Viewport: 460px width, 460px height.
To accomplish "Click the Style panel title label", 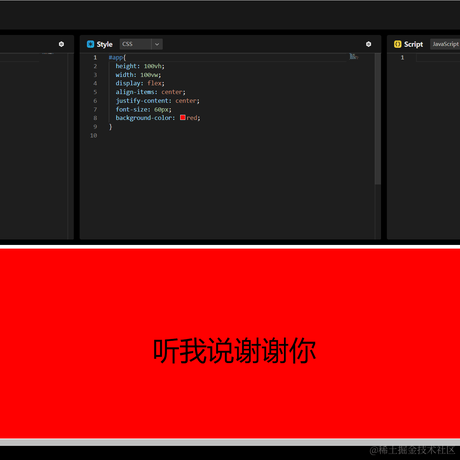I will point(105,44).
